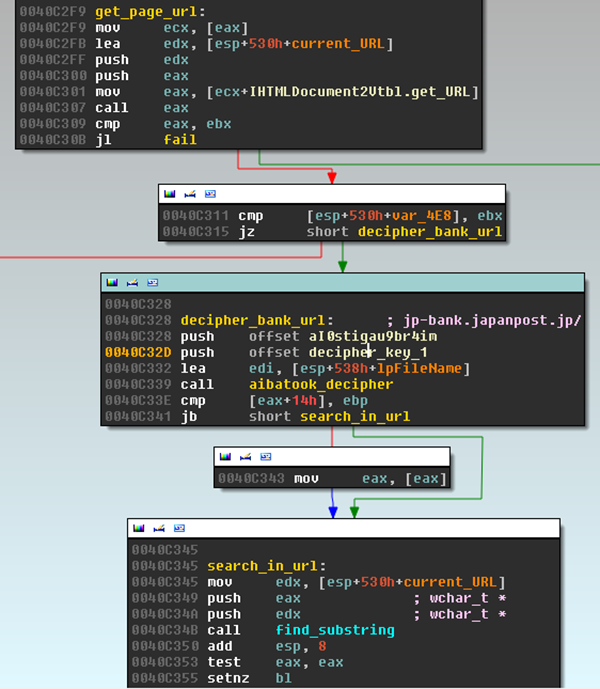600x689 pixels.
Task: Click the cmp eax, ebx instruction
Action: (x=163, y=124)
